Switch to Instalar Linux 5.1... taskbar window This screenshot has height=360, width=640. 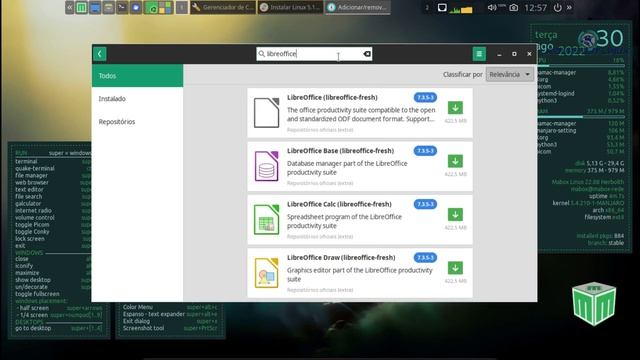pyautogui.click(x=291, y=7)
